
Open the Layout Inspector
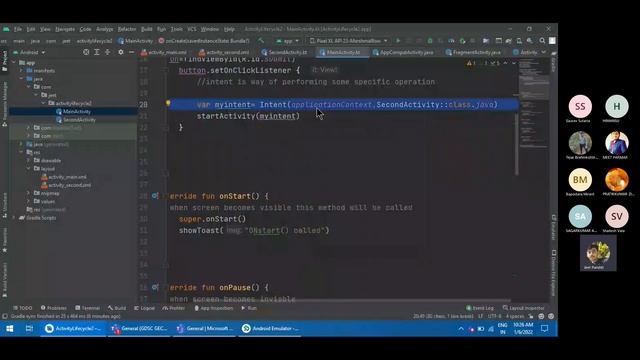point(524,308)
